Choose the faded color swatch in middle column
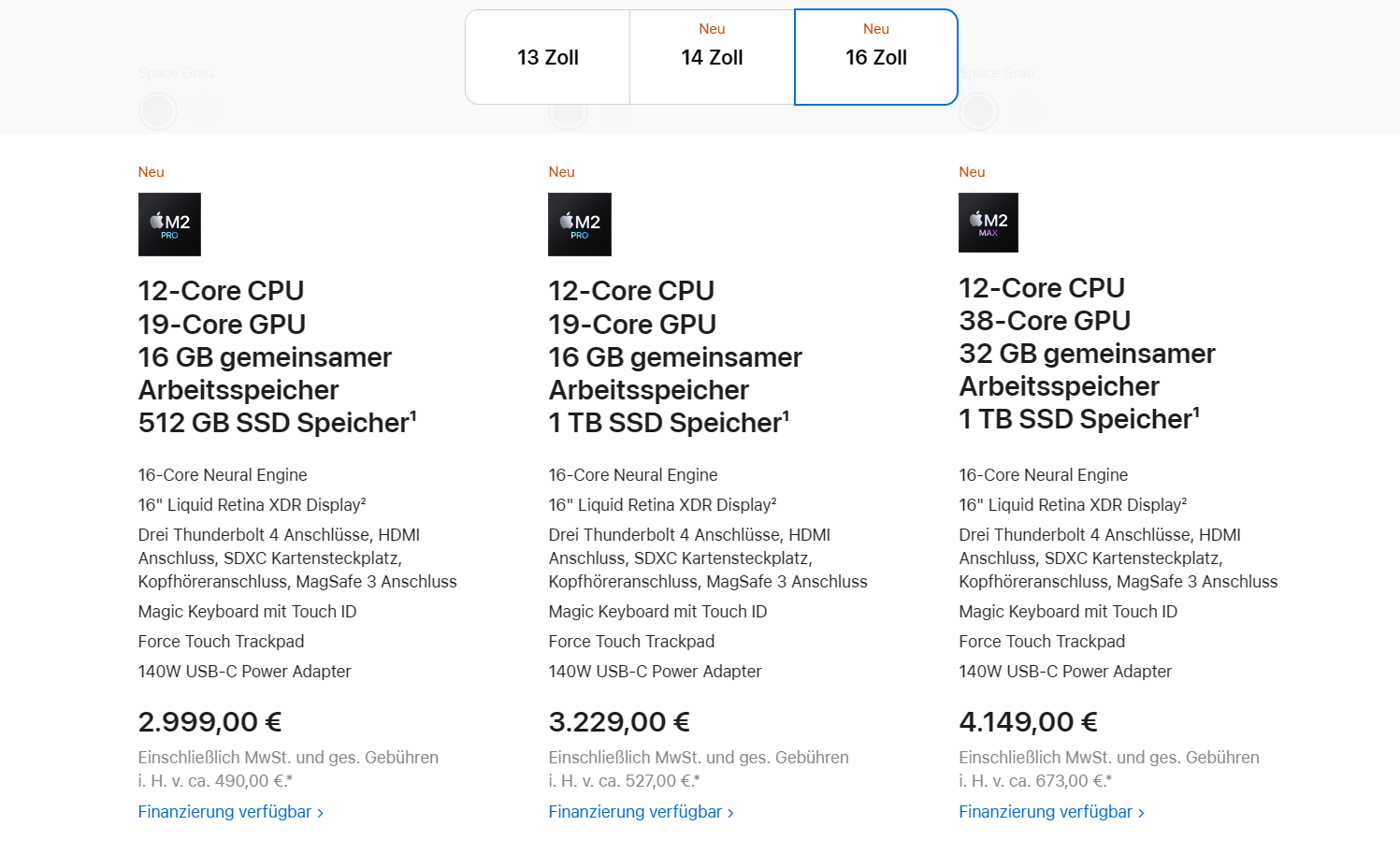The width and height of the screenshot is (1400, 855). 568,111
